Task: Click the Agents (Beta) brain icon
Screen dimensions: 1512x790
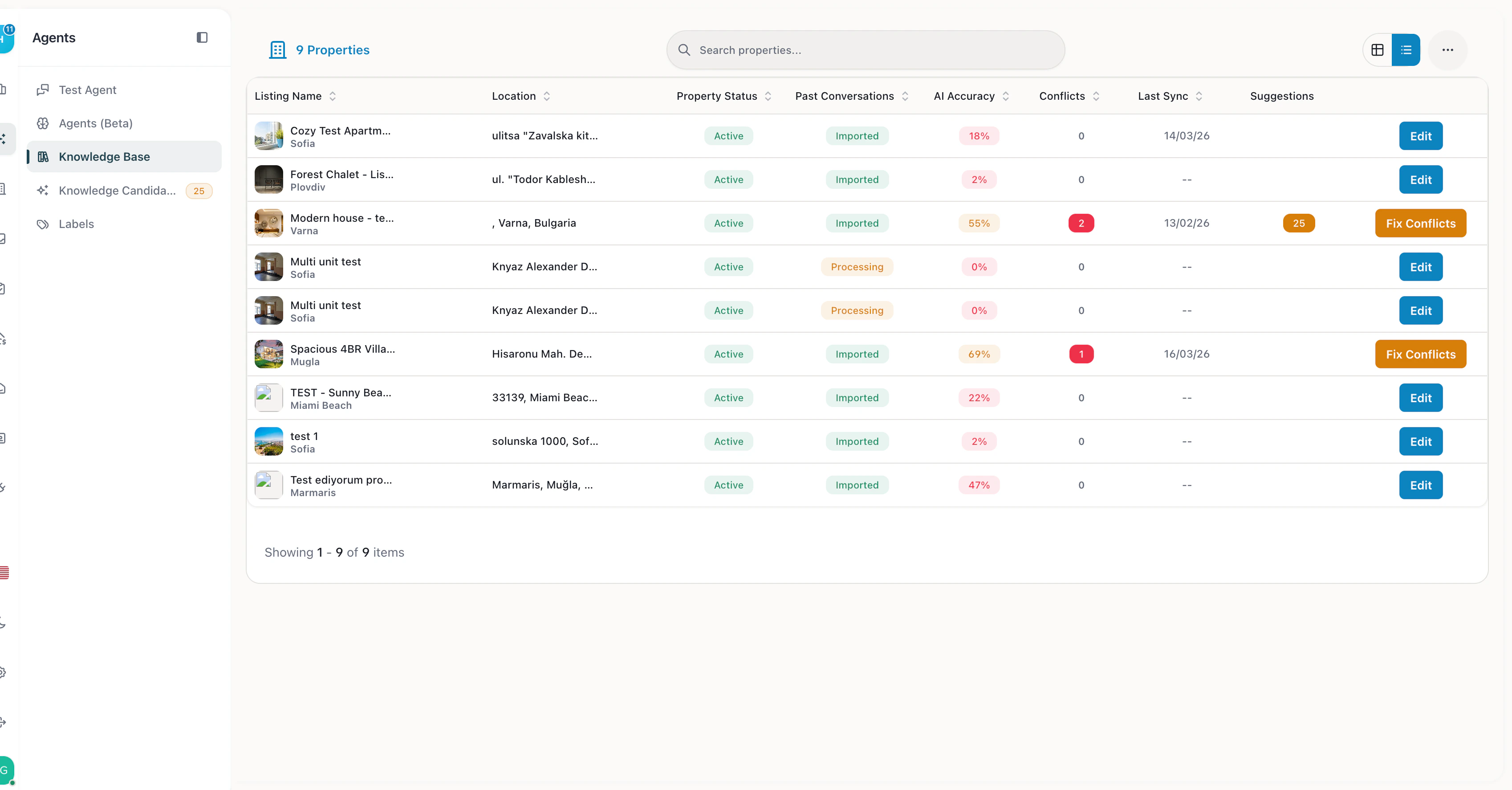Action: pyautogui.click(x=43, y=123)
